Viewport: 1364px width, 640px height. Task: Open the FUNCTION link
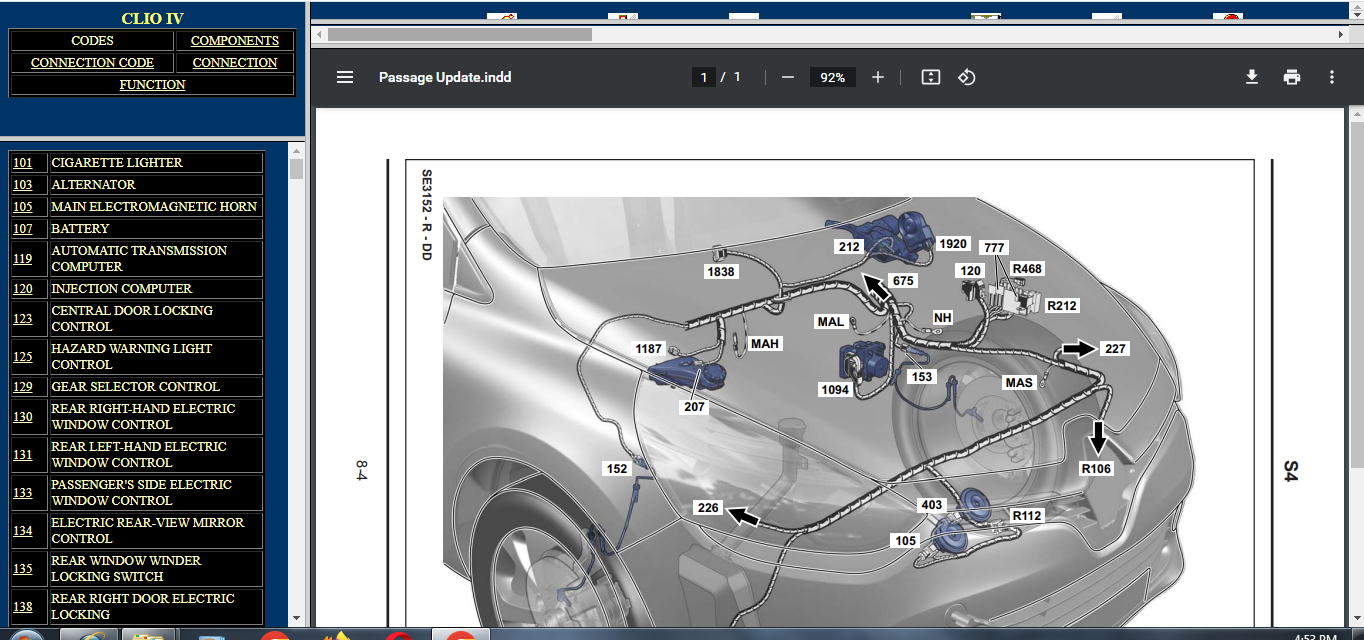[x=152, y=85]
